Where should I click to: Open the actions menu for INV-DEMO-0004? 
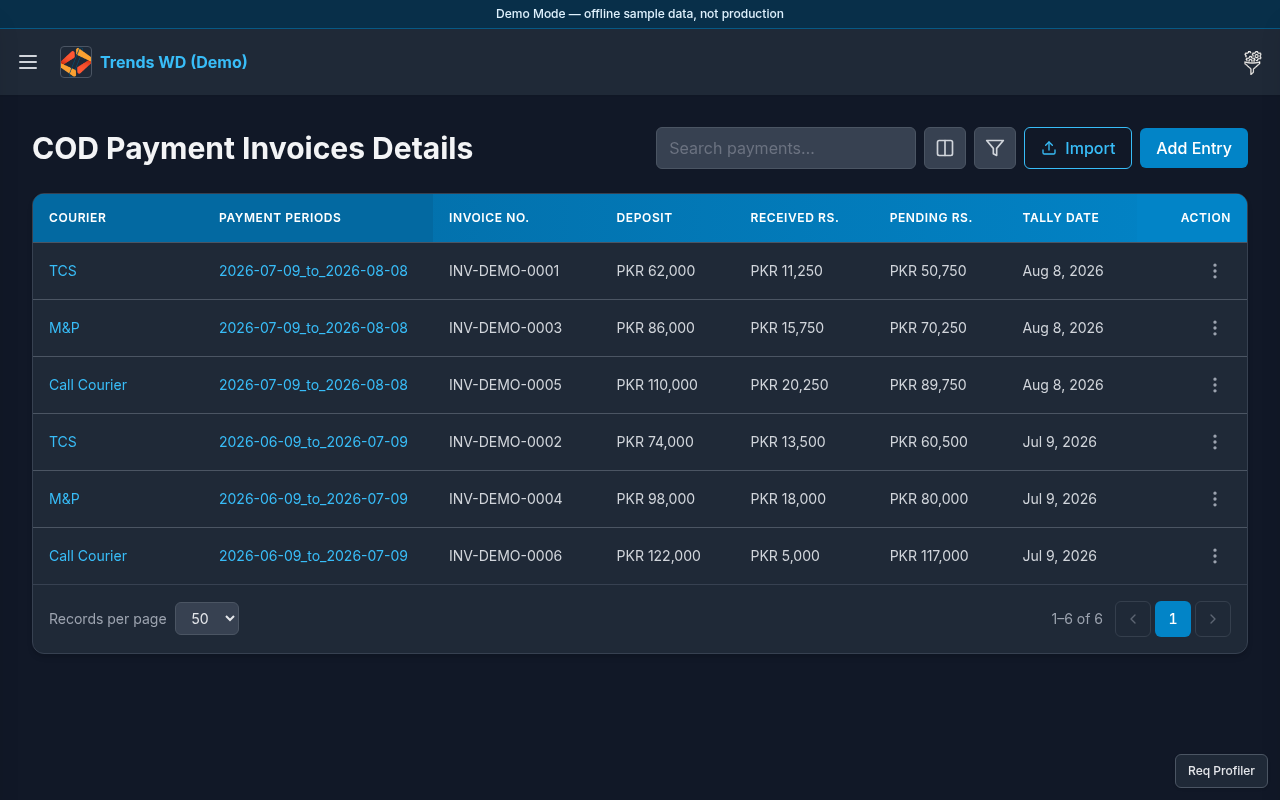point(1215,499)
